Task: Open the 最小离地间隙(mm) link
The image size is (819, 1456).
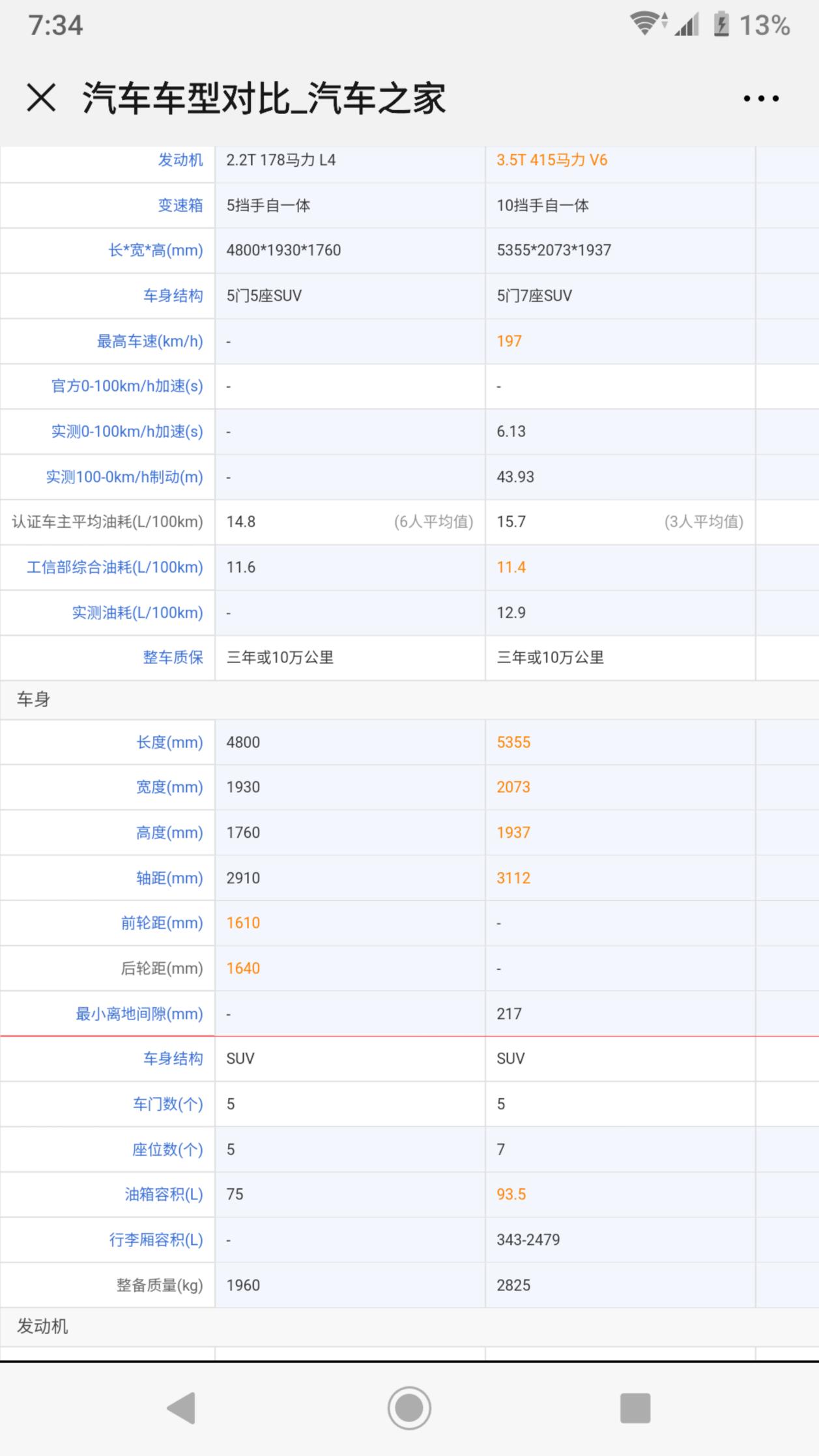Action: click(x=139, y=1014)
